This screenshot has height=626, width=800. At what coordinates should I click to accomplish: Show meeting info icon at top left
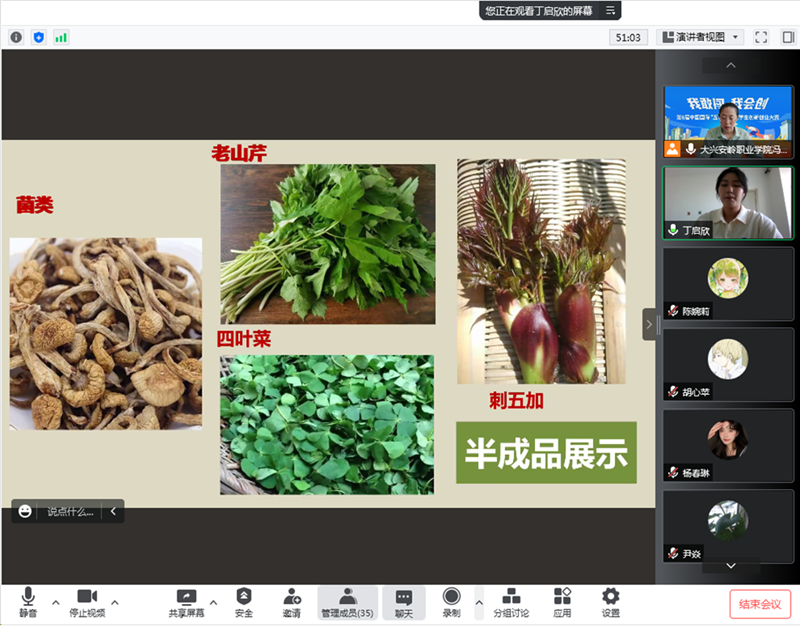(x=16, y=37)
